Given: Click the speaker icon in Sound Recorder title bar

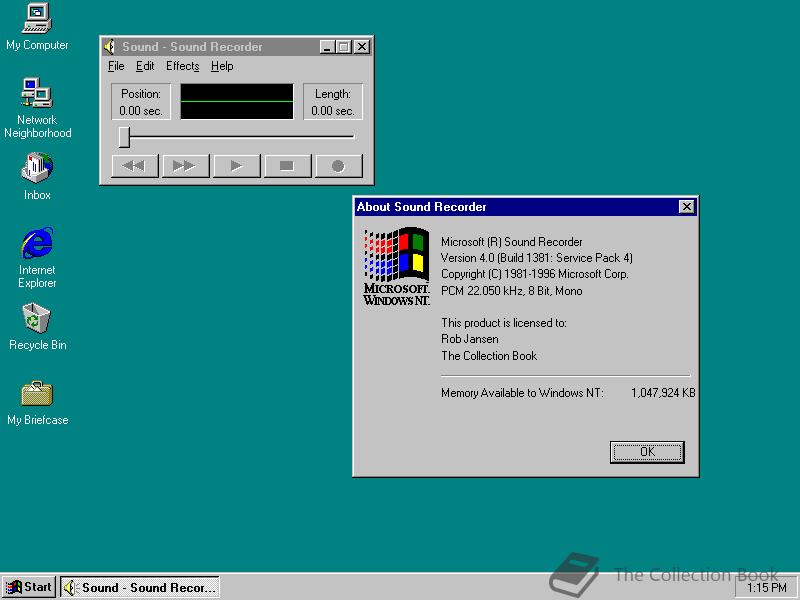Looking at the screenshot, I should [109, 47].
